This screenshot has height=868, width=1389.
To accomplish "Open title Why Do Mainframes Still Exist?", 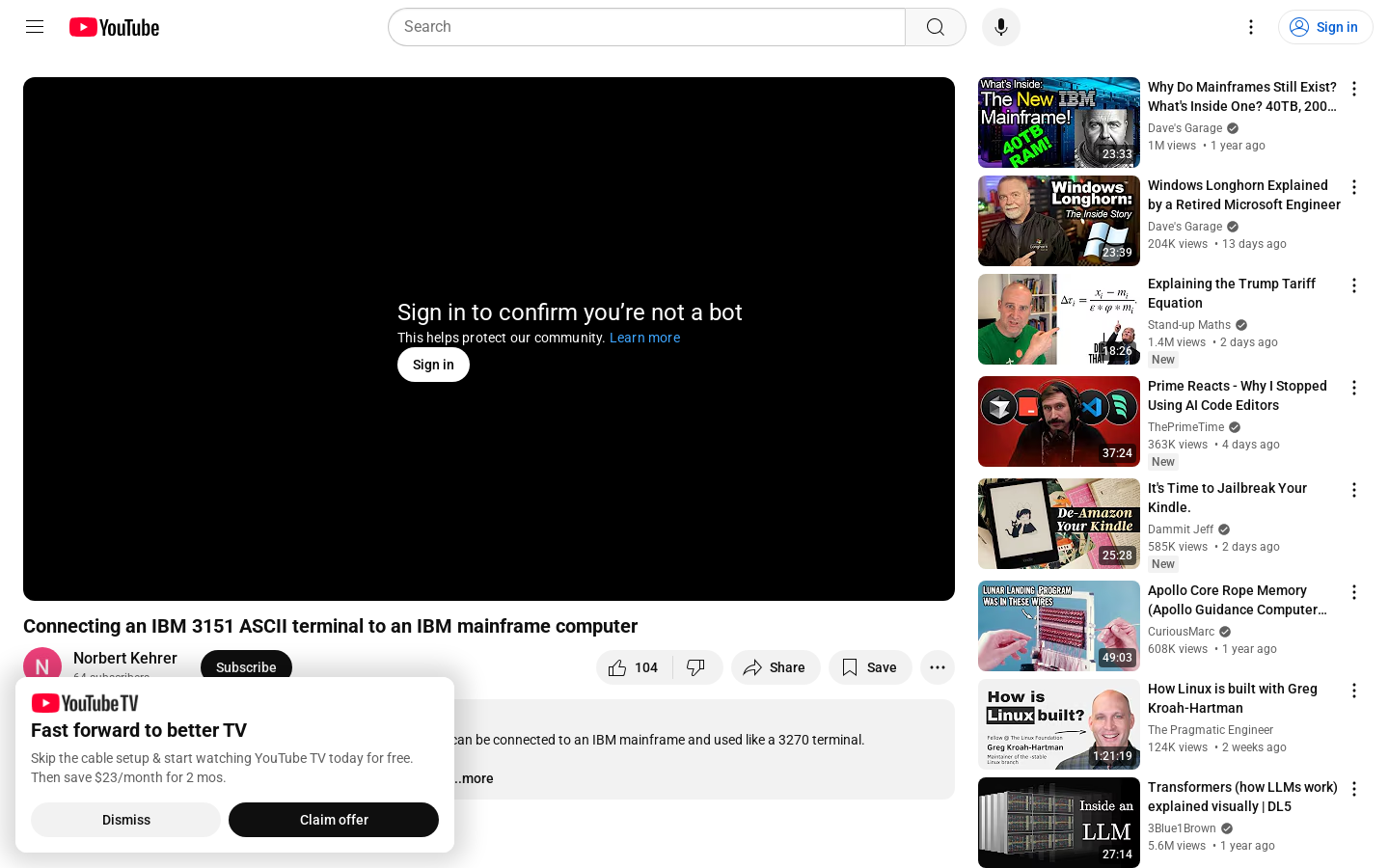I will click(x=1242, y=96).
